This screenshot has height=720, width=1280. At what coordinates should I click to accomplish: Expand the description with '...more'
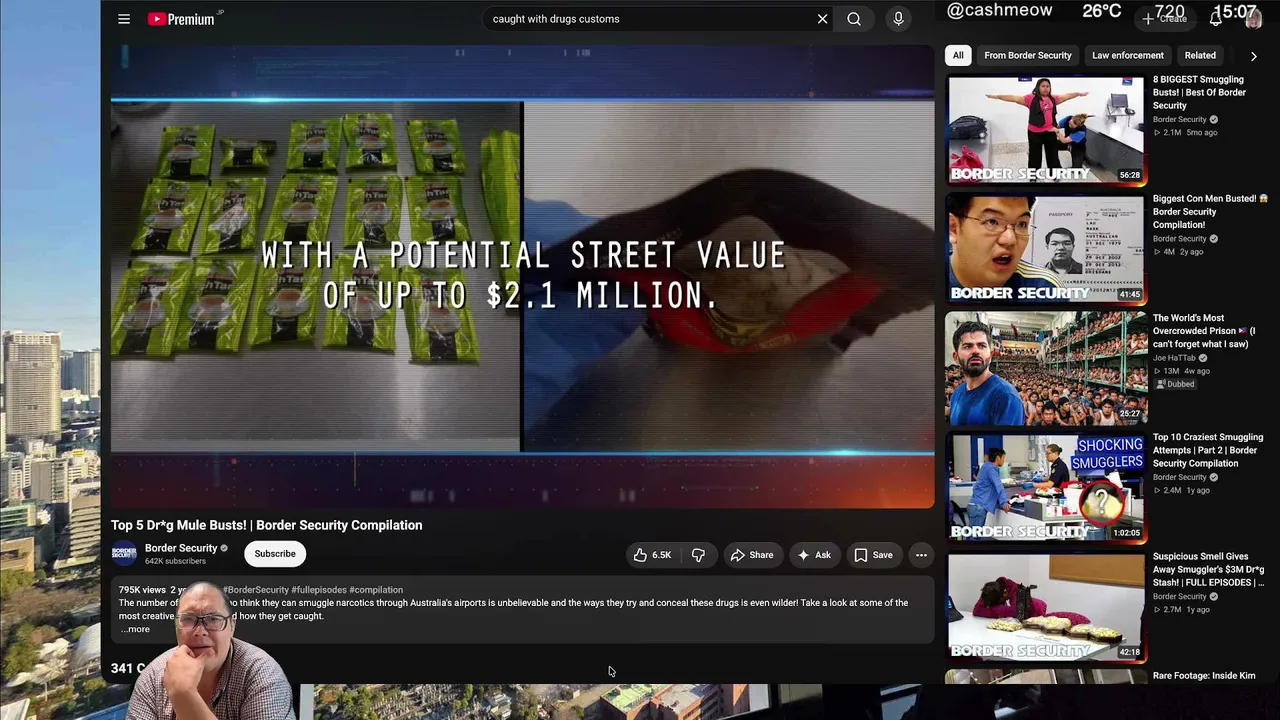[135, 629]
